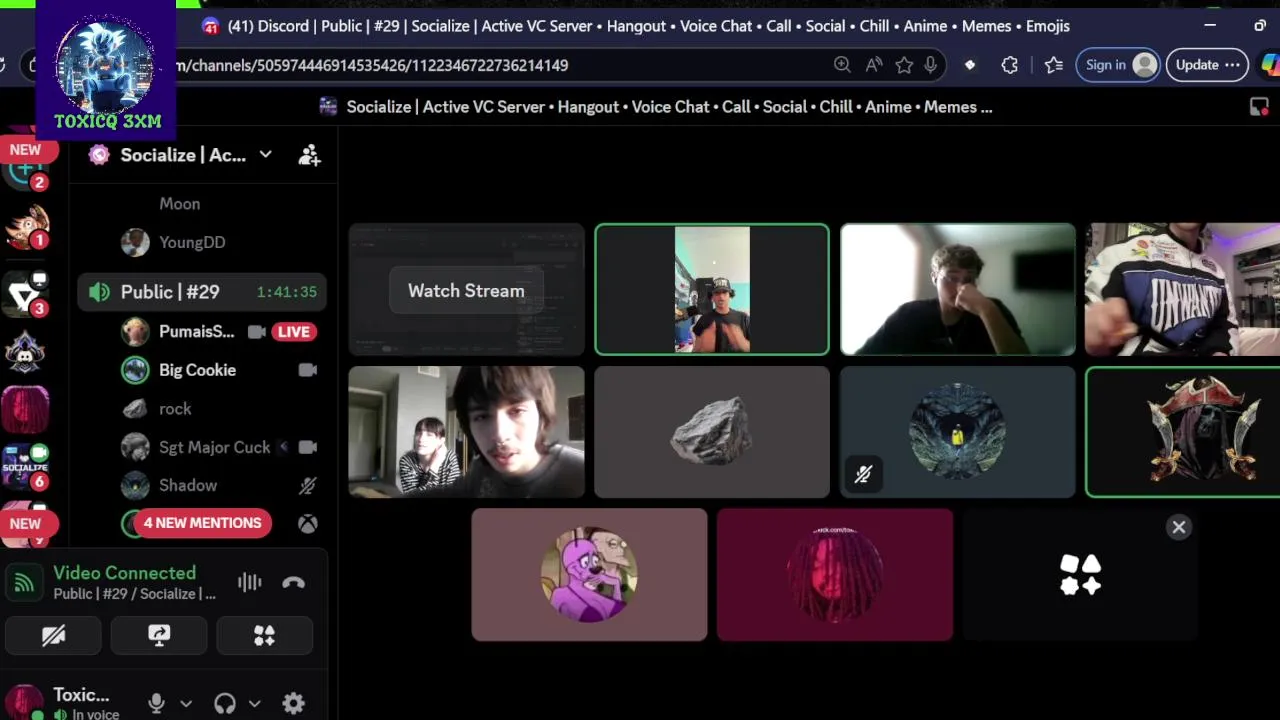Open server icon with 3 badge
This screenshot has height=720, width=1280.
[25, 294]
